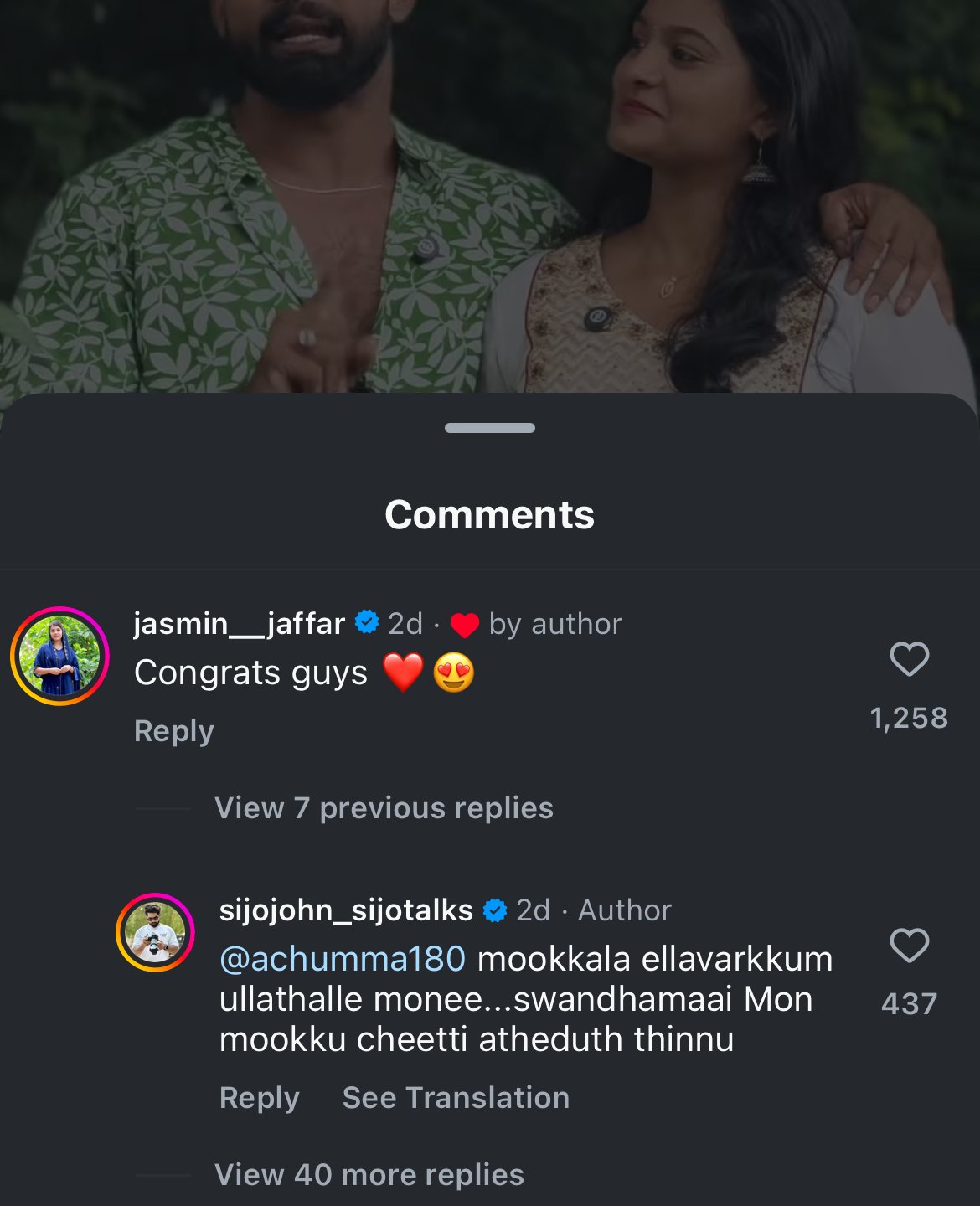Open jasmin__jaffar's profile picture story
Image resolution: width=980 pixels, height=1206 pixels.
click(59, 656)
